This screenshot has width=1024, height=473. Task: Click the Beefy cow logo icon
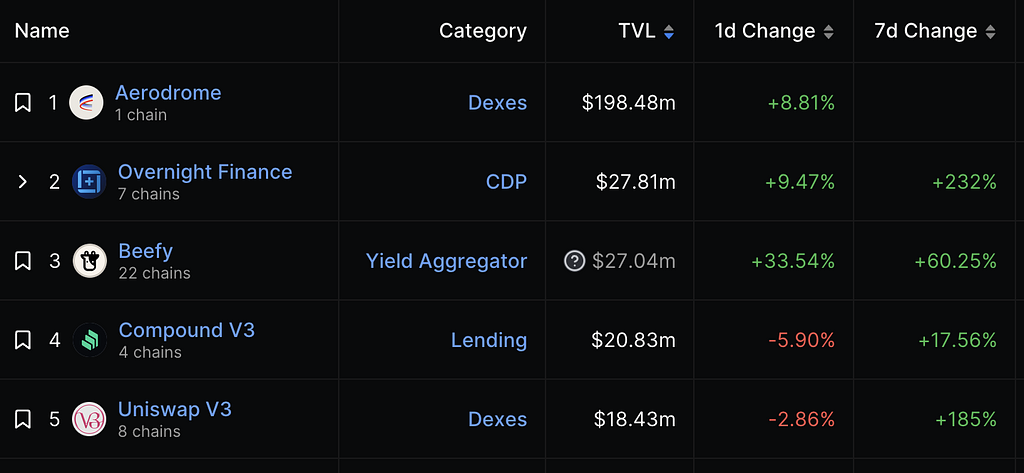(89, 261)
